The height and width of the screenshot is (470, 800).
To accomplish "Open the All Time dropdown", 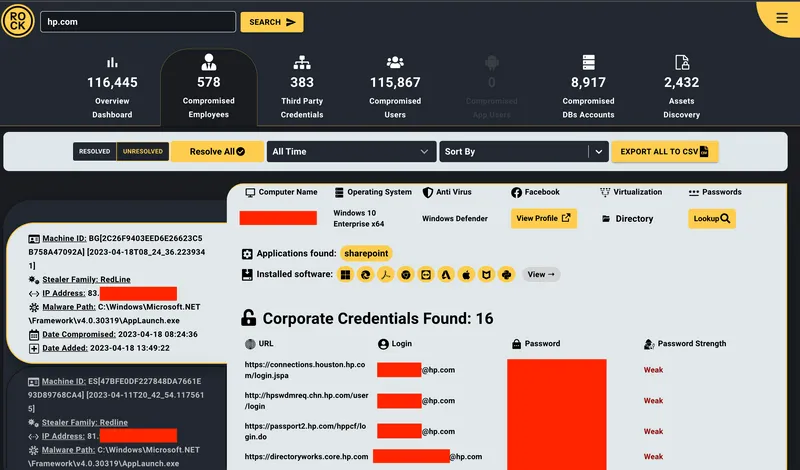I will click(350, 152).
